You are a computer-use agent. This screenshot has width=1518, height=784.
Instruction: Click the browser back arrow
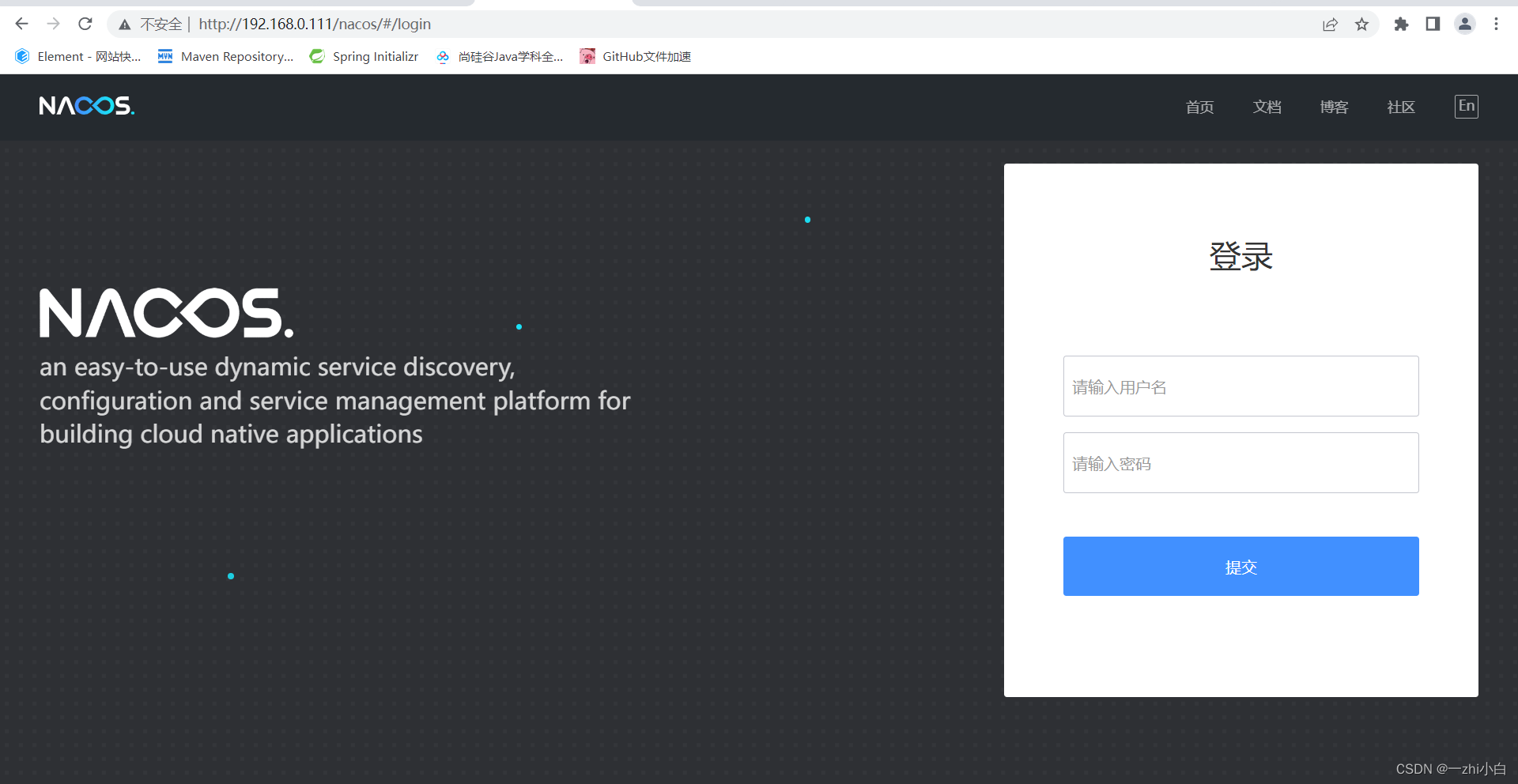(21, 24)
